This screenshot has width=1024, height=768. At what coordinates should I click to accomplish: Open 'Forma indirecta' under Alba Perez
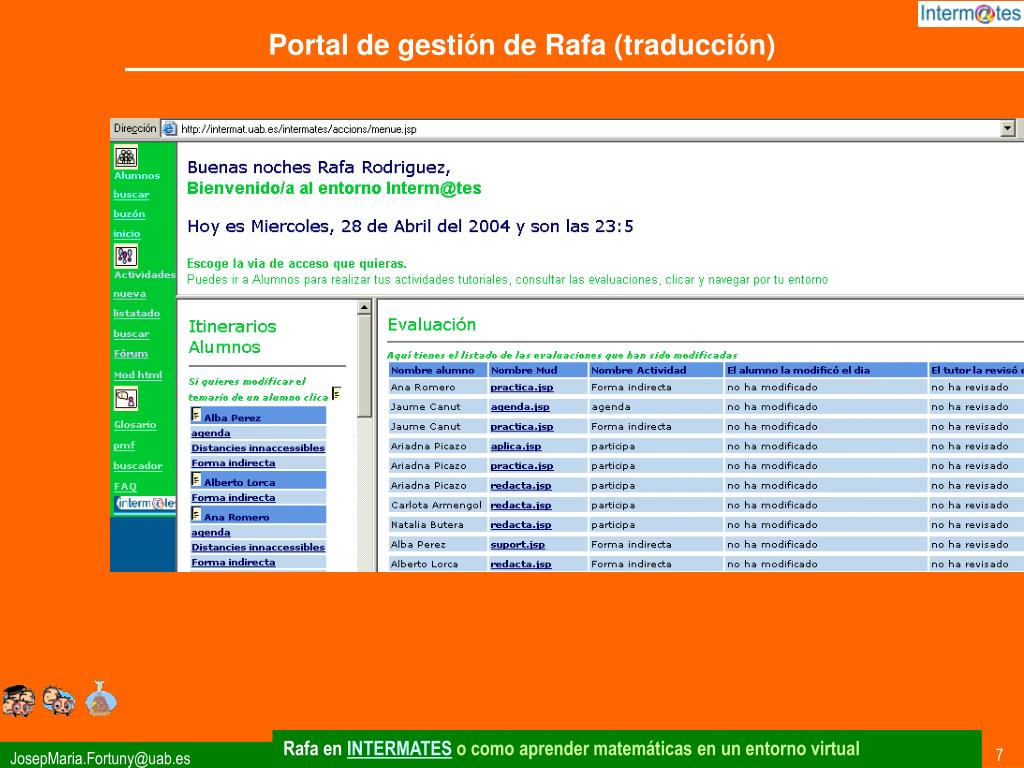[233, 463]
